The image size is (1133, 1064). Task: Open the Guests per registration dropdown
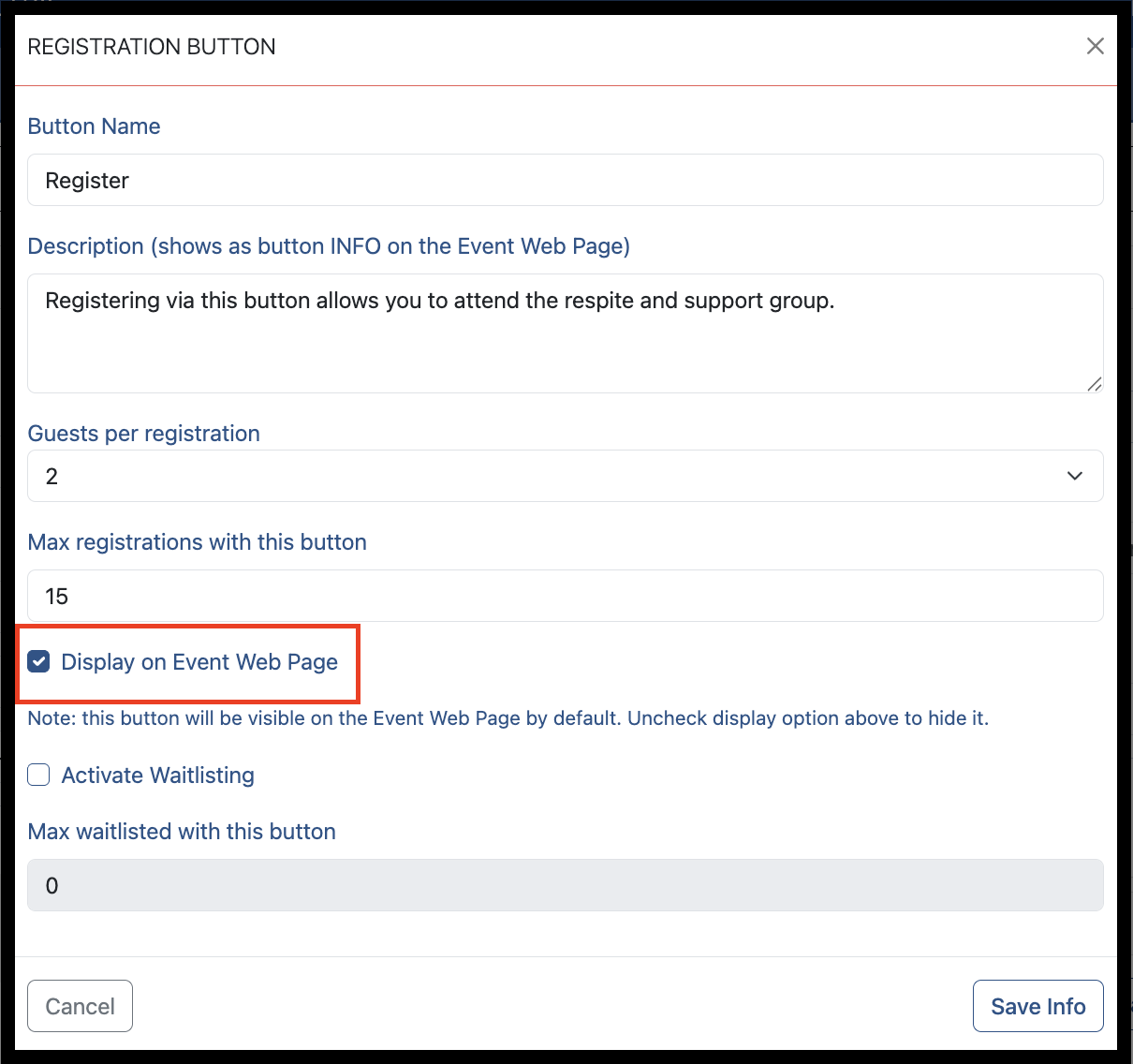566,476
